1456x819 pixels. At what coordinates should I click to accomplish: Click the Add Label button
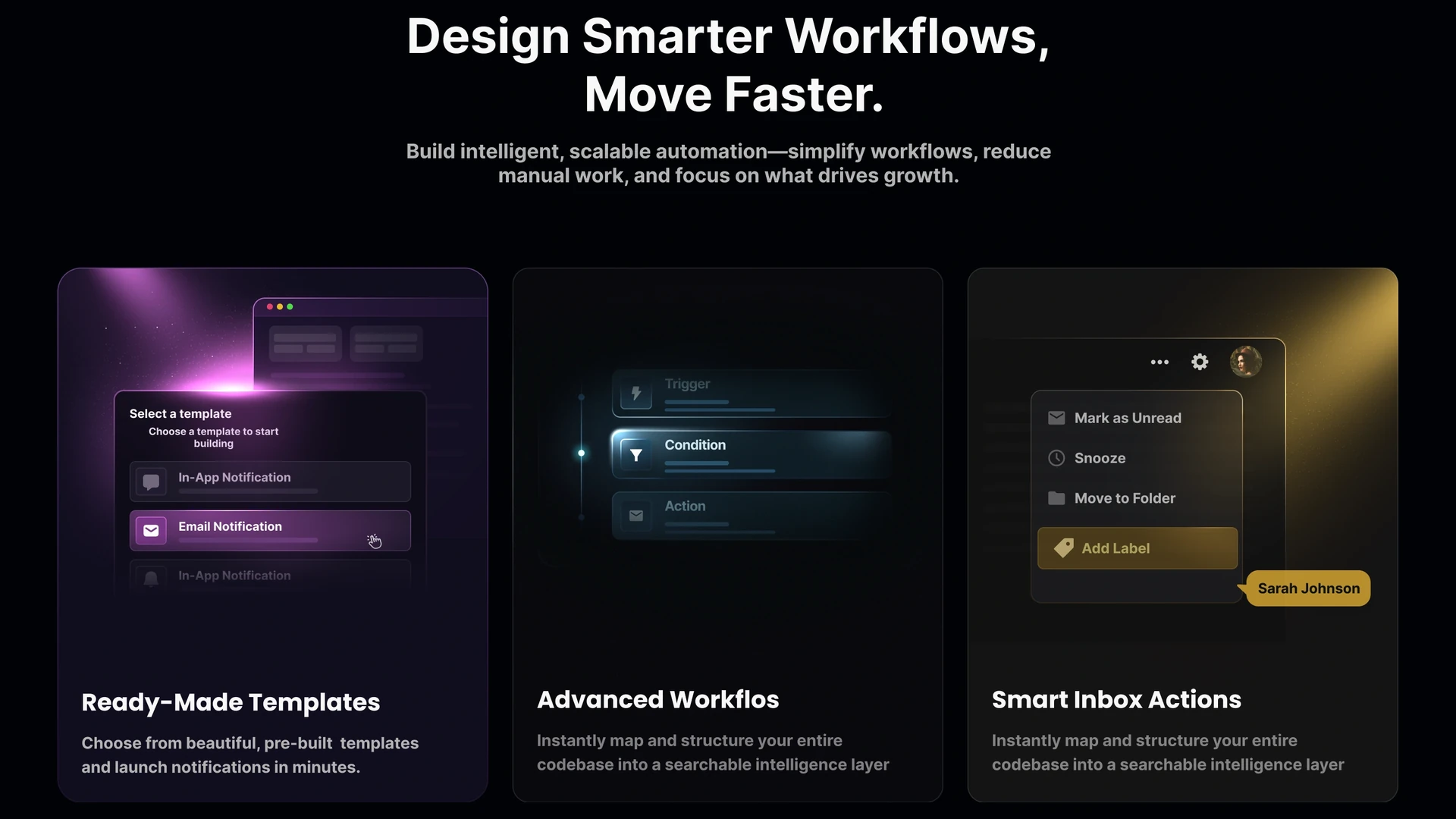(1137, 548)
